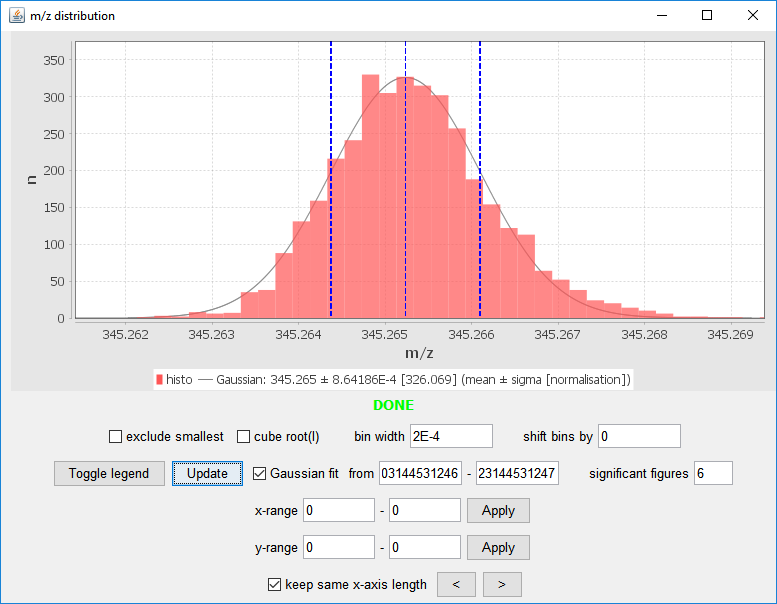Shift view left with the < button
This screenshot has width=777, height=604.
pyautogui.click(x=456, y=585)
